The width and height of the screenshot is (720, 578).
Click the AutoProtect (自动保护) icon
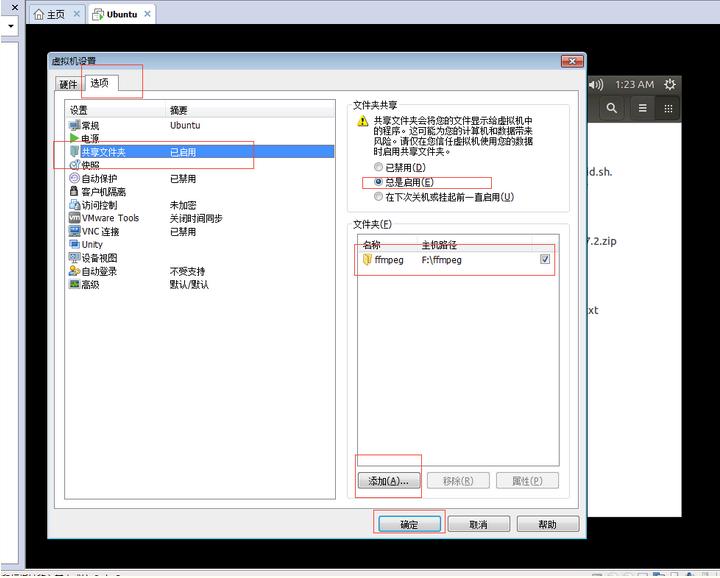click(x=74, y=178)
